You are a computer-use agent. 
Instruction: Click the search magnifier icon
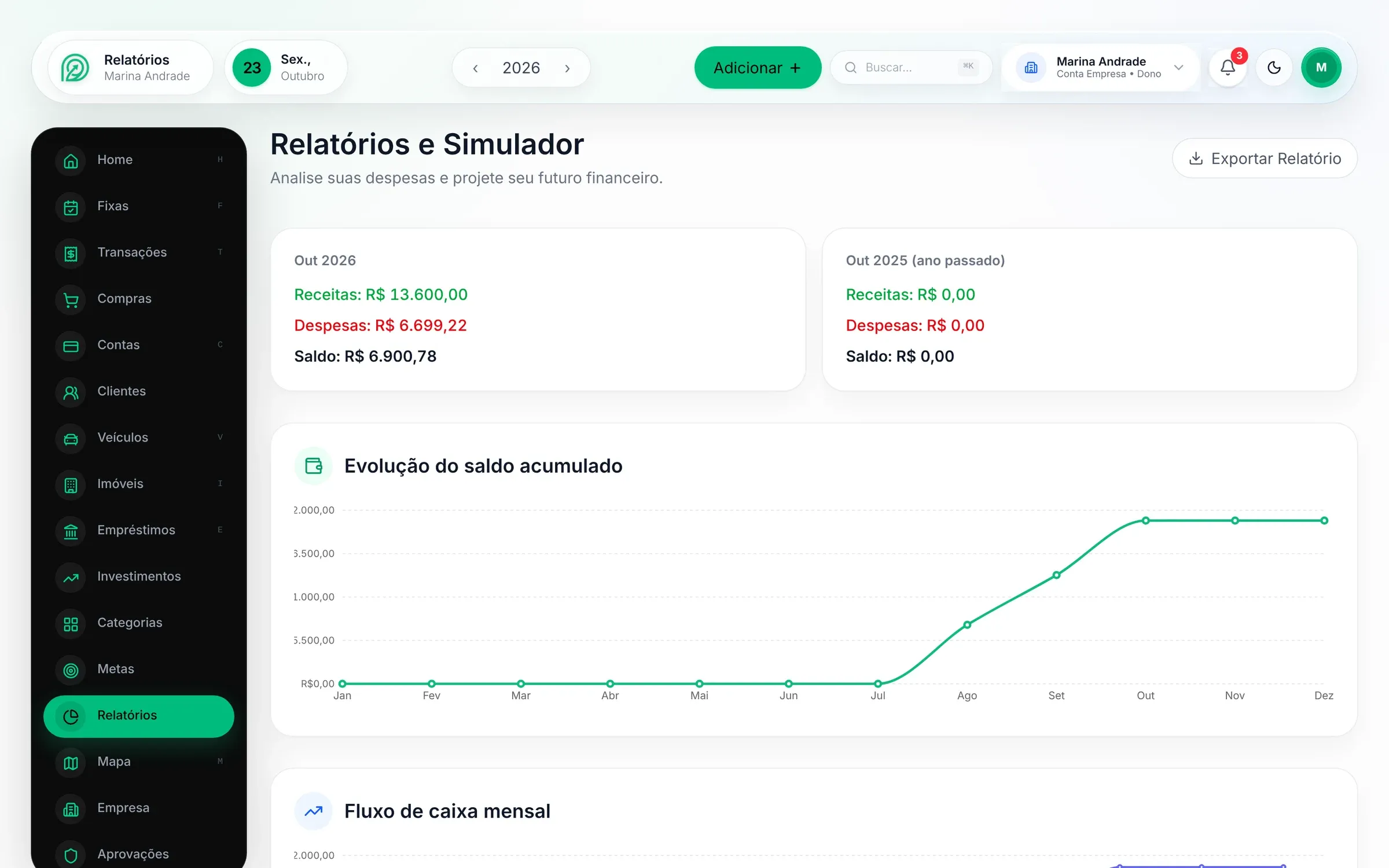tap(851, 68)
